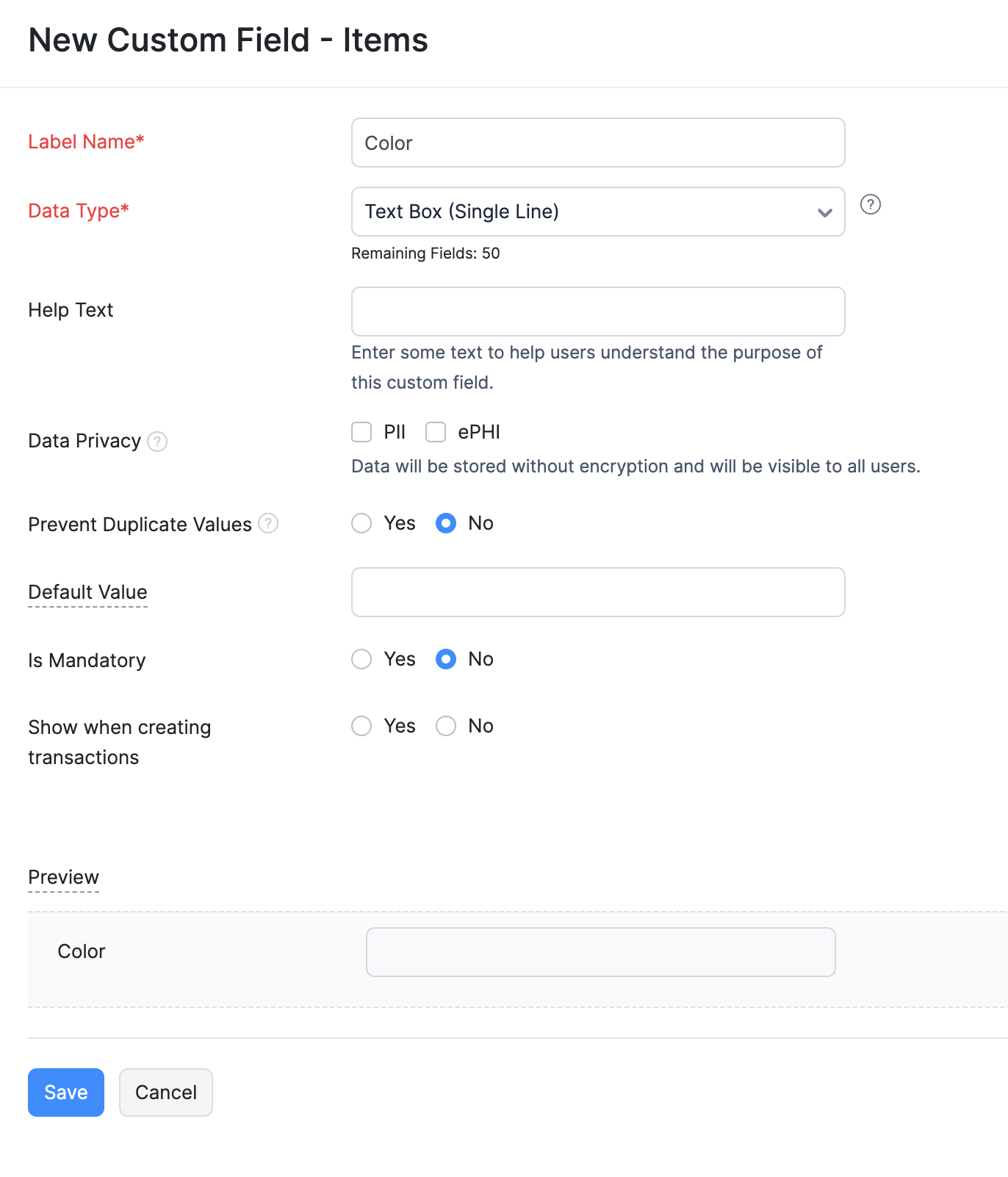Screen dimensions: 1008x1177
Task: Click Prevent Duplicate Values help icon
Action: 268,524
